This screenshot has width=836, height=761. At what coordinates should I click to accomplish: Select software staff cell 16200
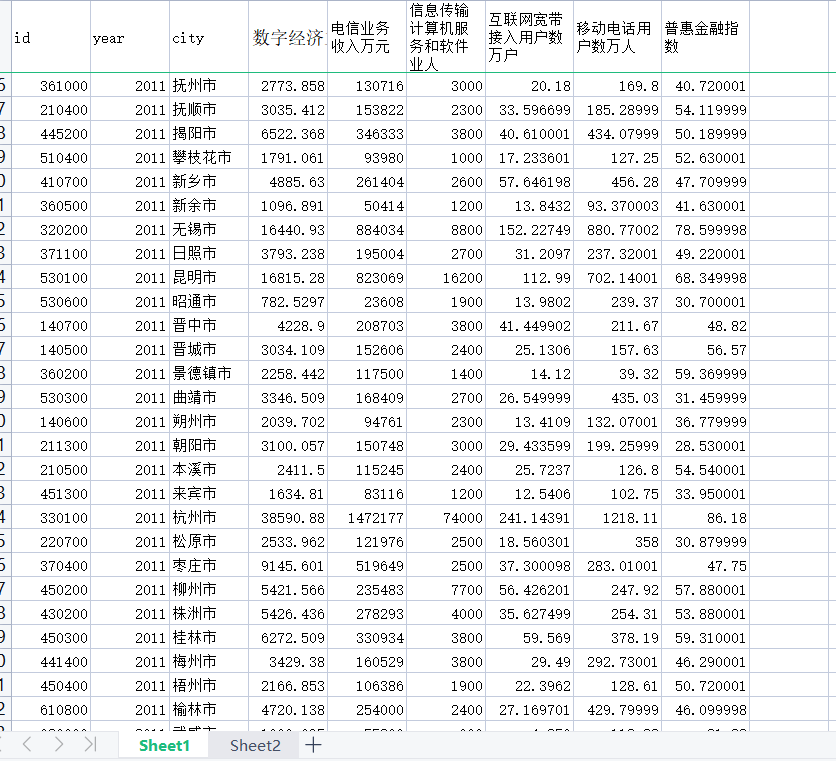click(446, 277)
